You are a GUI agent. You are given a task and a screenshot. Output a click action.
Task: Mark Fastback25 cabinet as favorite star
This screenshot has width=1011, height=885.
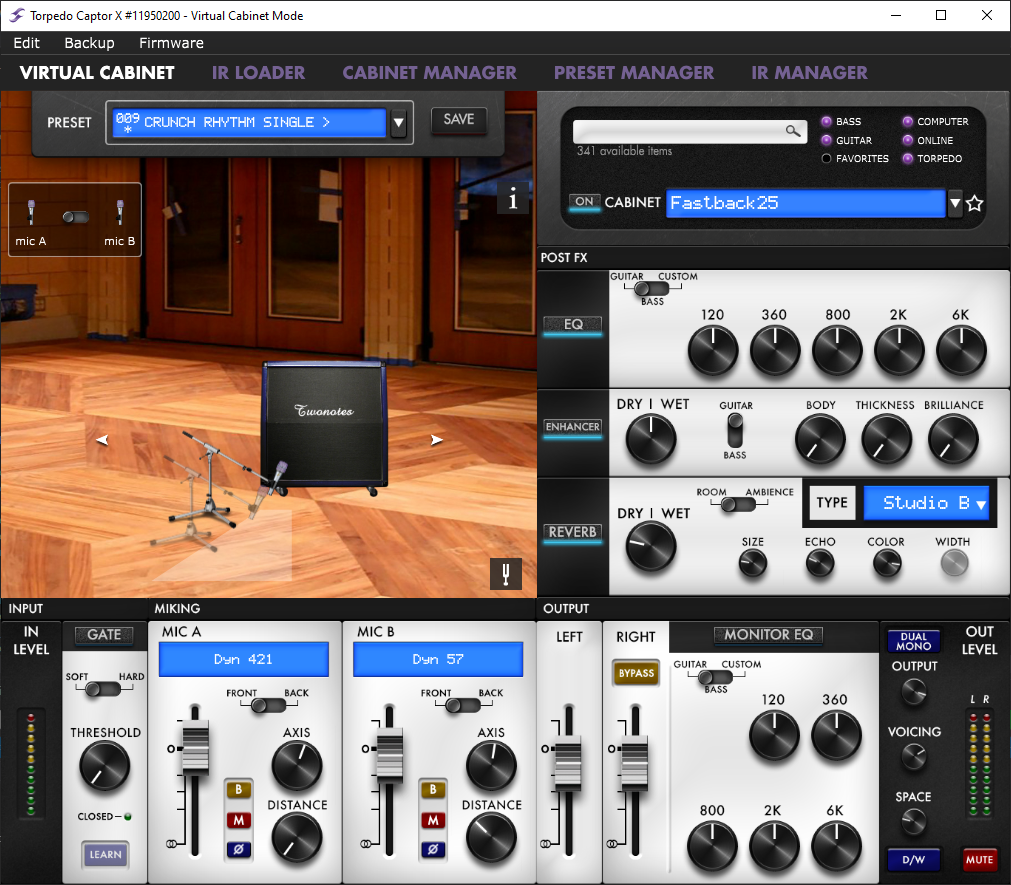[975, 204]
